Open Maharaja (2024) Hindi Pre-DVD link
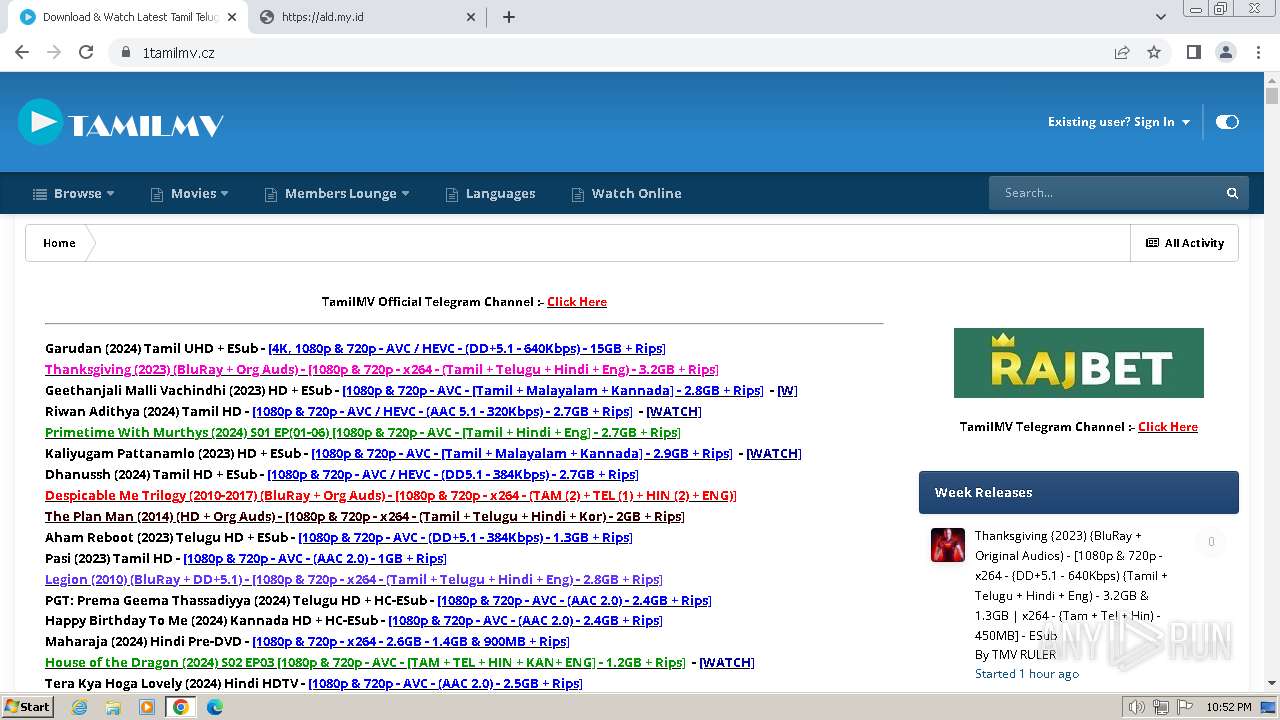The height and width of the screenshot is (720, 1280). (x=410, y=642)
